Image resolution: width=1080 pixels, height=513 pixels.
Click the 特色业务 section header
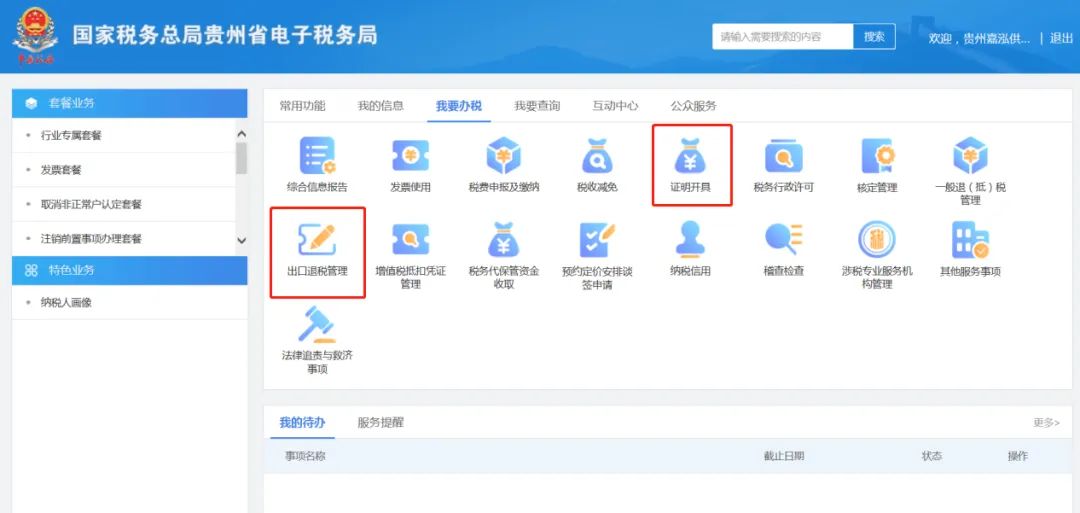click(x=129, y=271)
